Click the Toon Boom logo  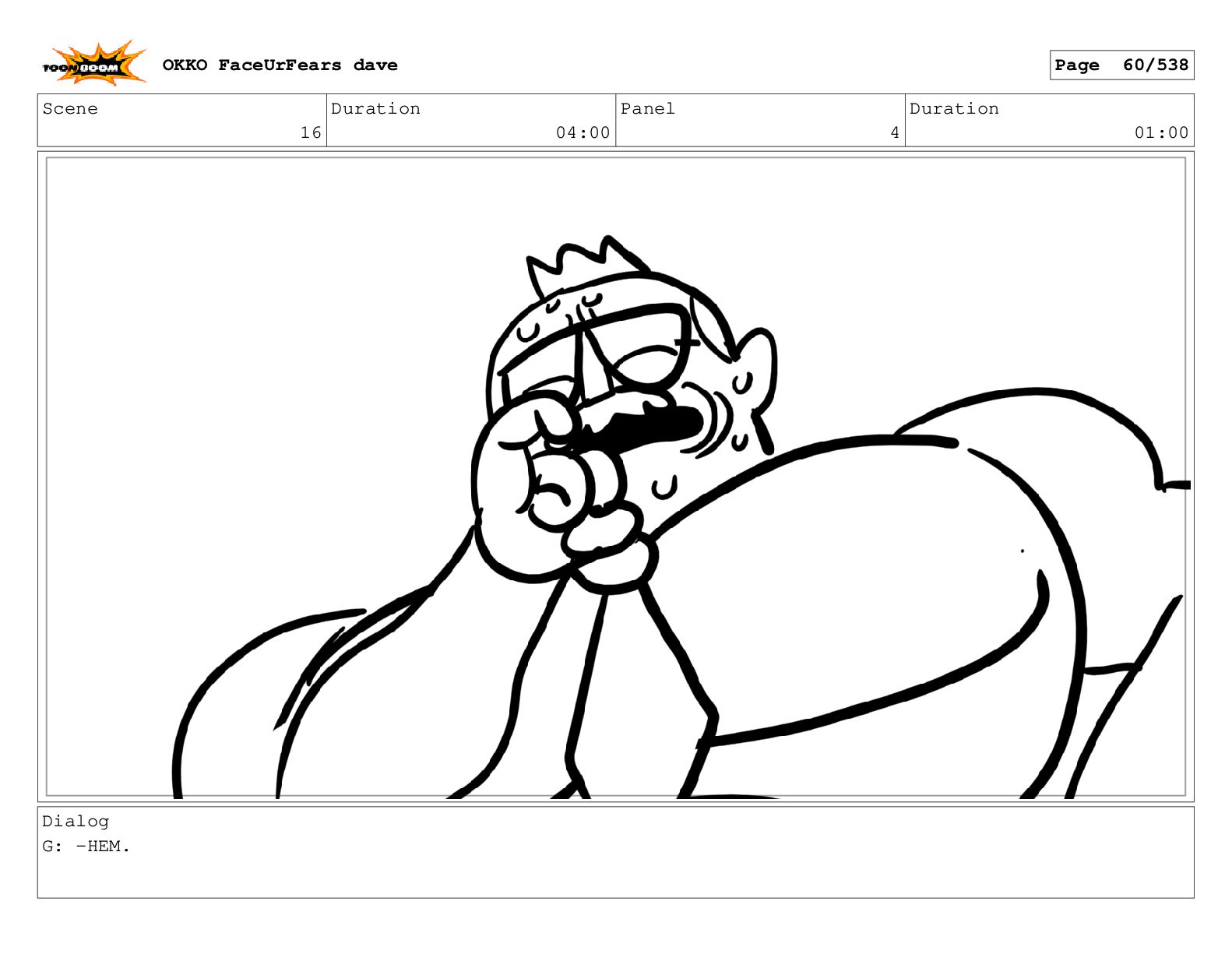tap(94, 64)
